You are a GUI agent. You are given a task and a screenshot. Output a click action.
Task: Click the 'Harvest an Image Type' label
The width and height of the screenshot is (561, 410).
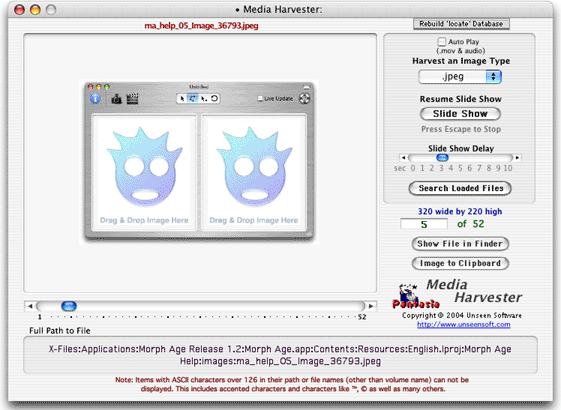pyautogui.click(x=461, y=61)
